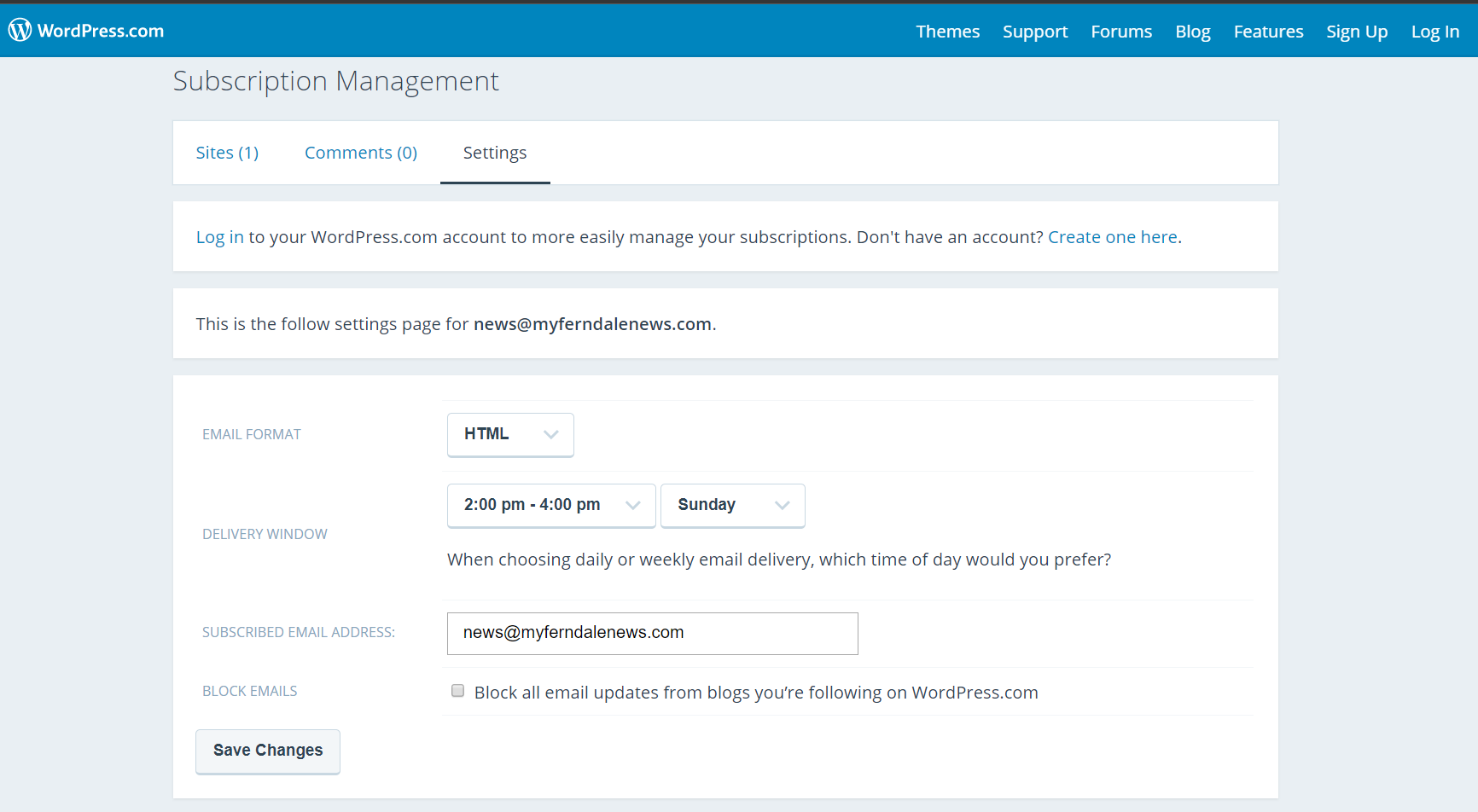
Task: Select the Settings tab
Action: tap(494, 153)
